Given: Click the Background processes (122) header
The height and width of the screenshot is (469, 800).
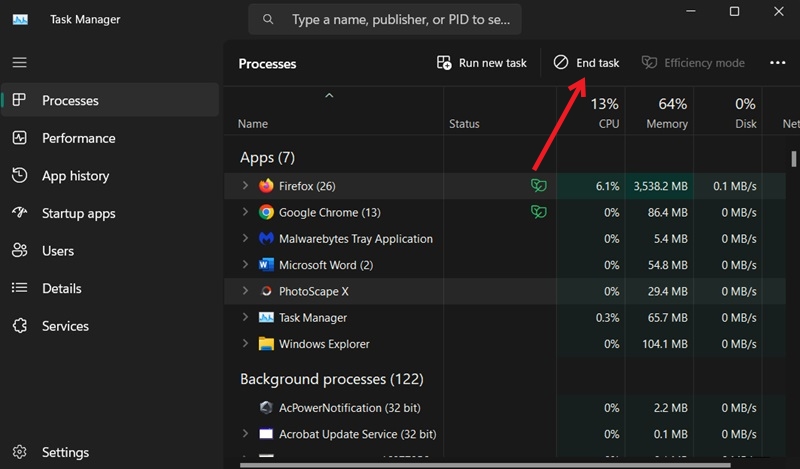Looking at the screenshot, I should pos(332,379).
